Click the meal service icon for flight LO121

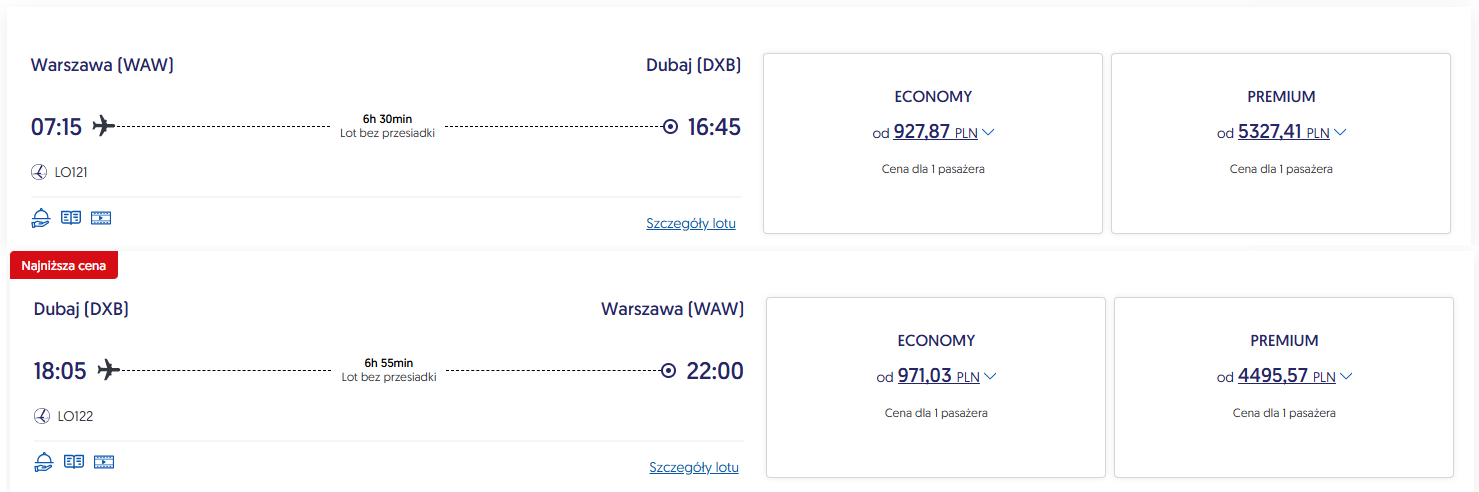click(41, 217)
